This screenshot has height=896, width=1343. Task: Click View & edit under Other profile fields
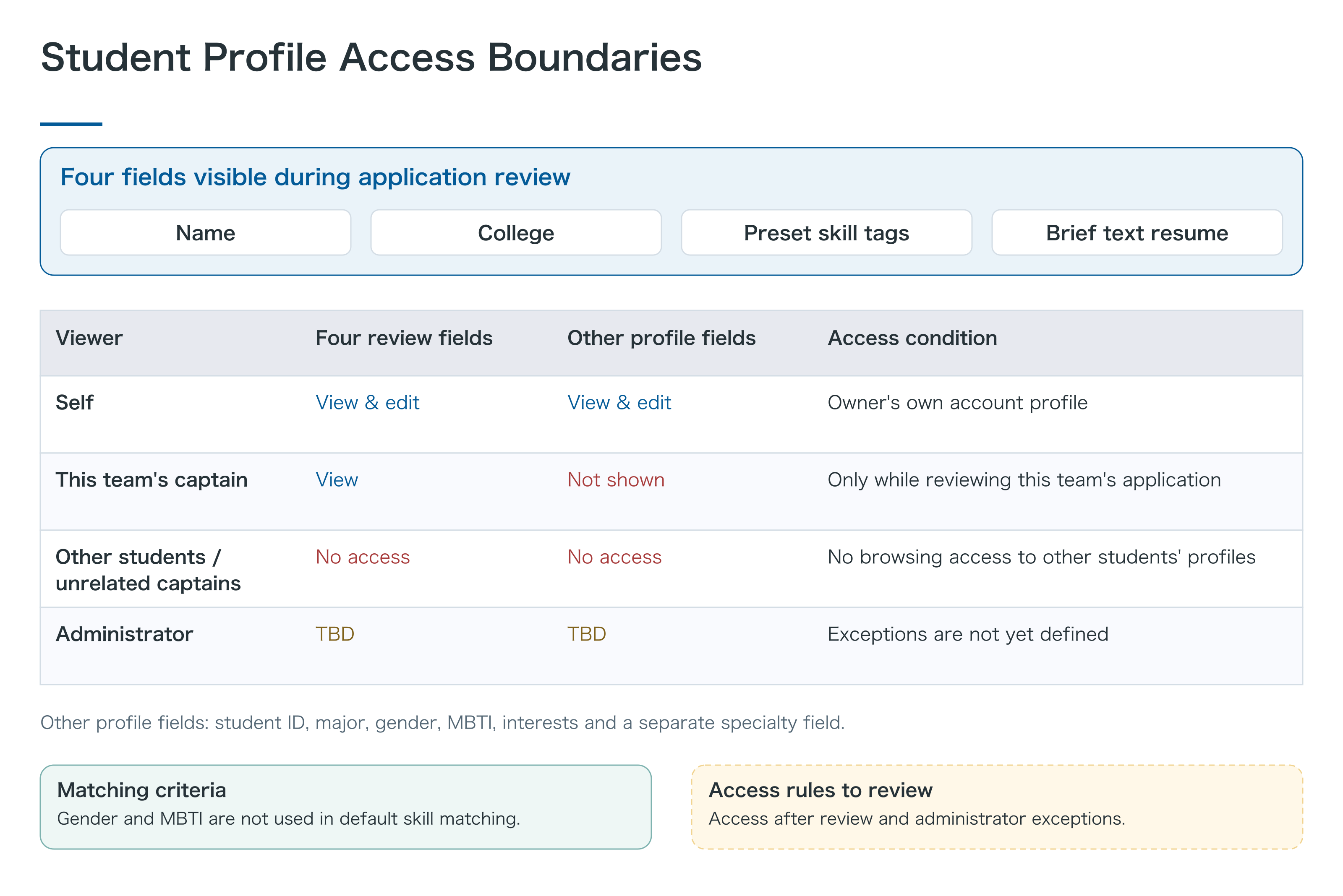pyautogui.click(x=619, y=403)
